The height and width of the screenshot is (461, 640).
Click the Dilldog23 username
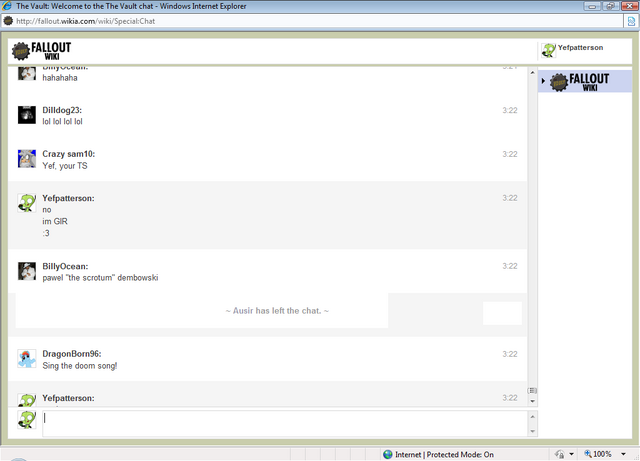[62, 110]
